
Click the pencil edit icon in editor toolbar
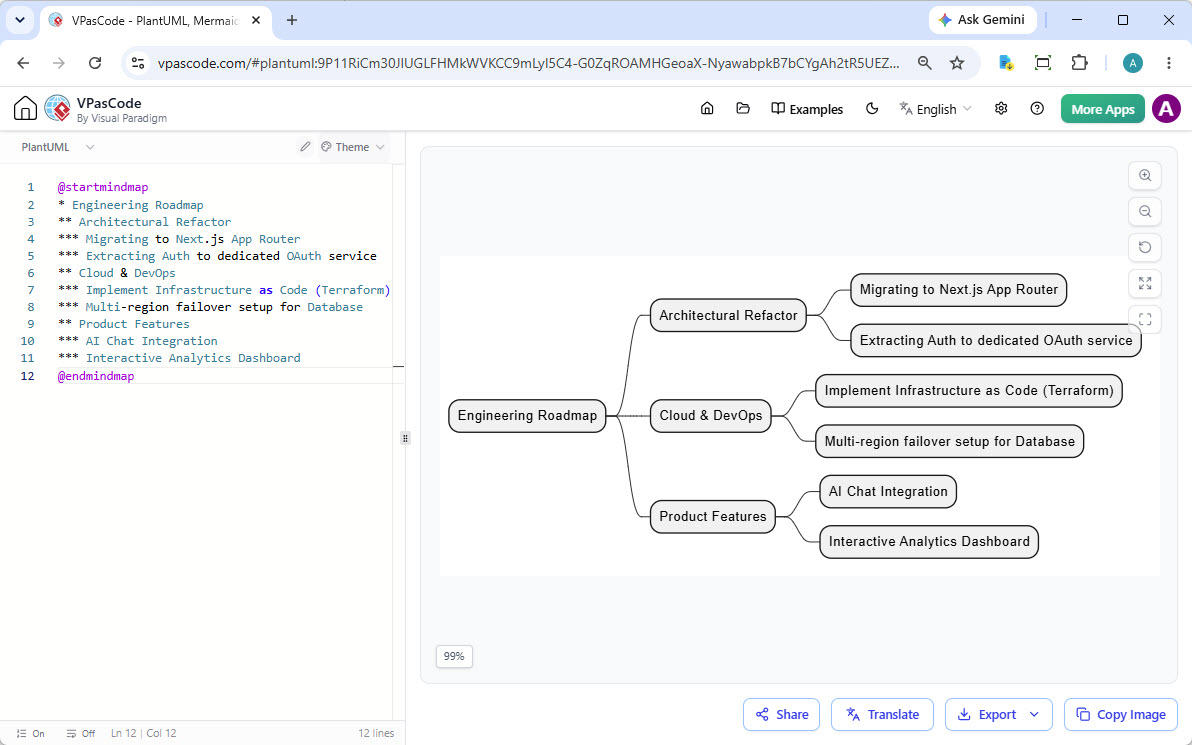click(305, 147)
